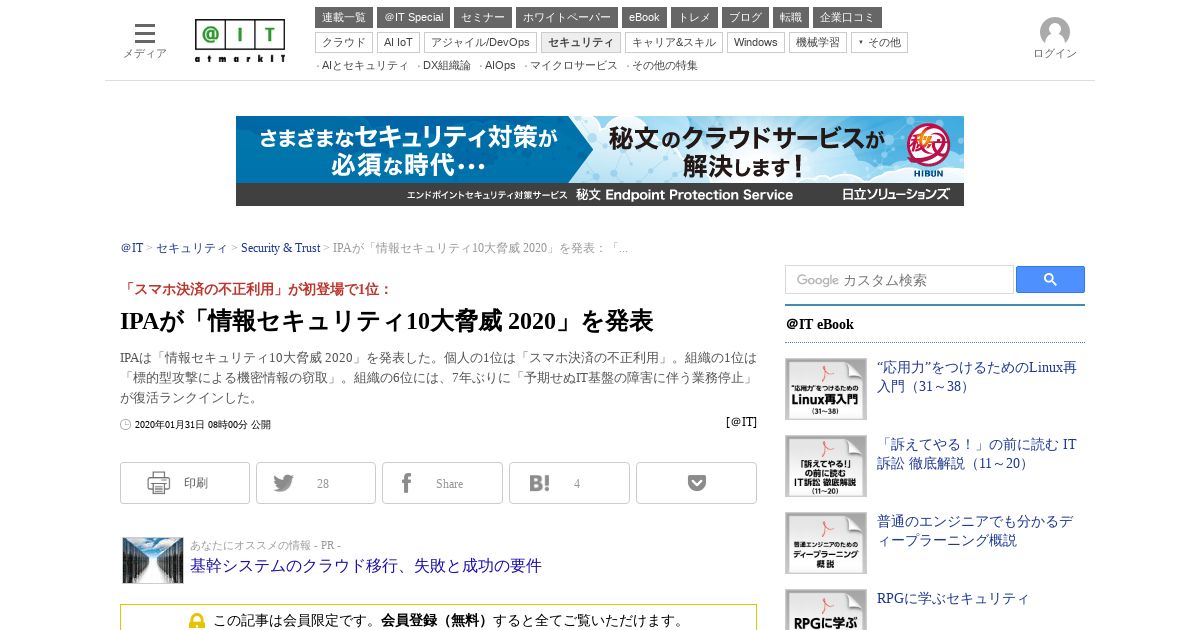Image resolution: width=1200 pixels, height=630 pixels.
Task: Go to セキュリティ breadcrumb link
Action: 192,248
